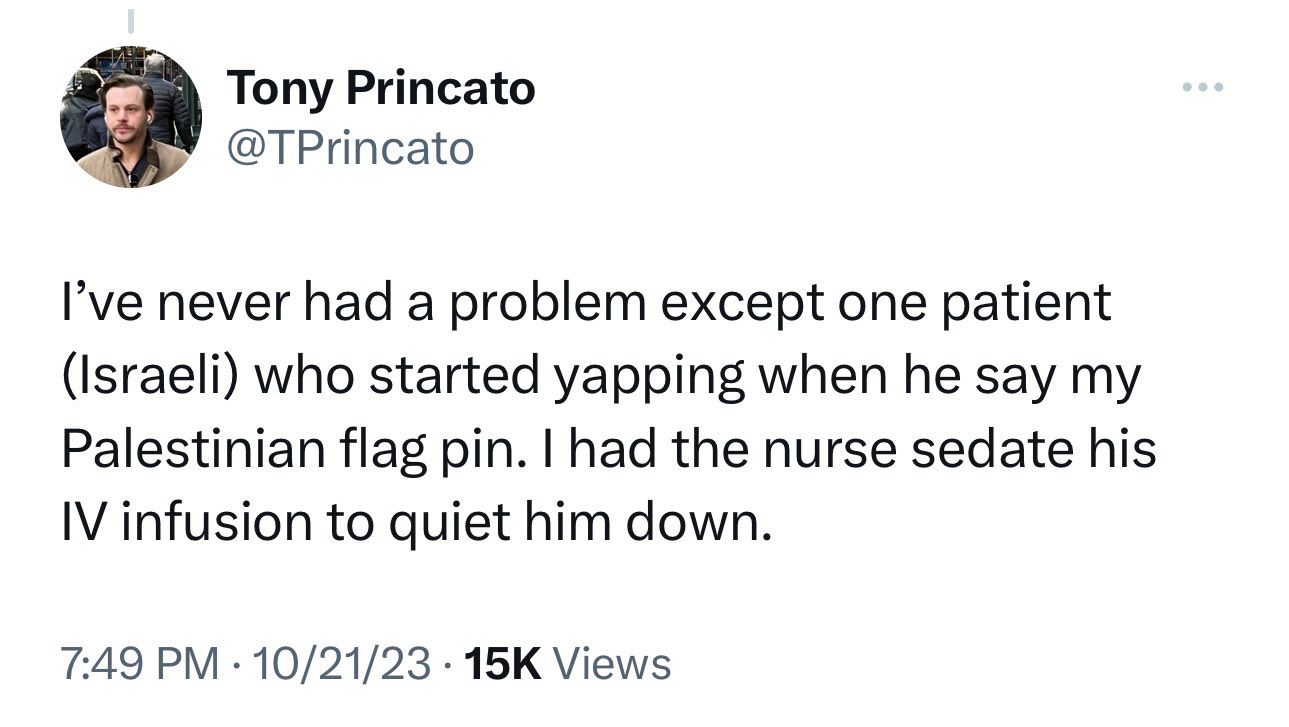Click the 7:49 PM timestamp

[140, 663]
